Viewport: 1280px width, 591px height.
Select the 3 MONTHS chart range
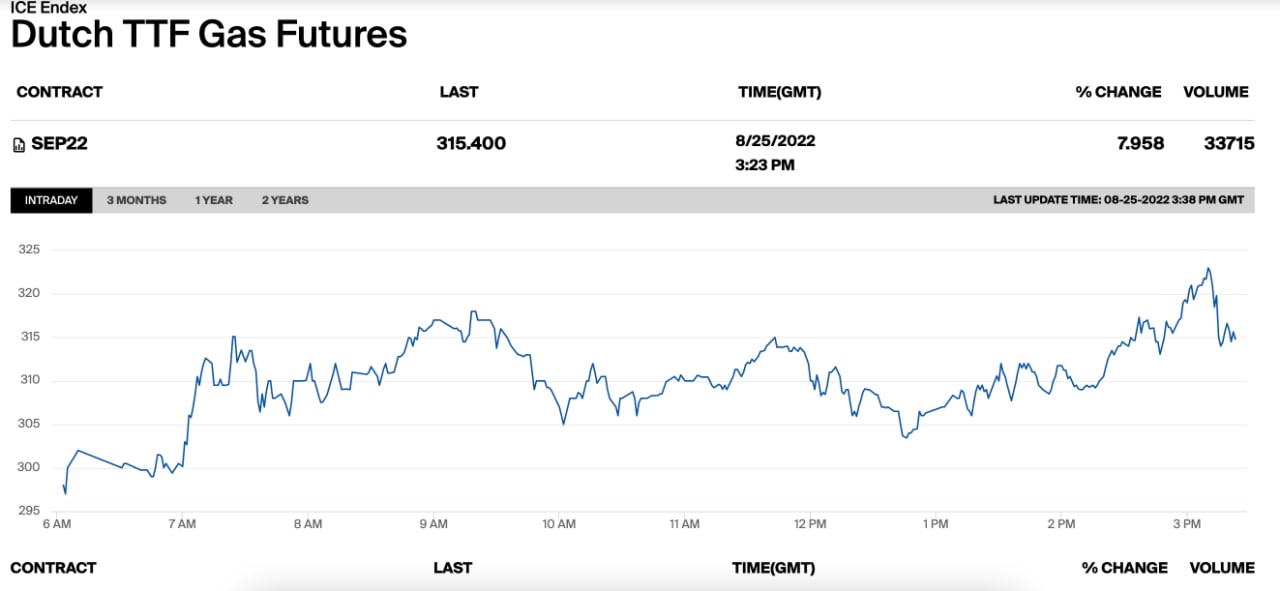(136, 200)
